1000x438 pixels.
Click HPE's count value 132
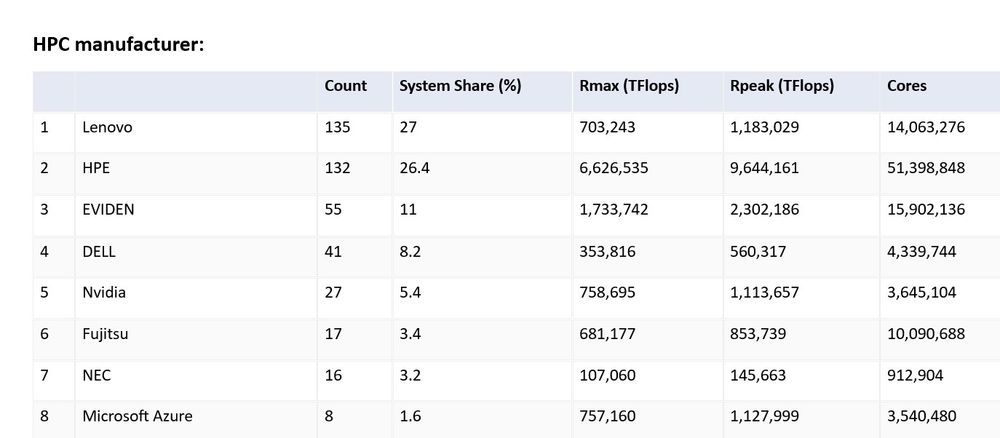tap(337, 168)
